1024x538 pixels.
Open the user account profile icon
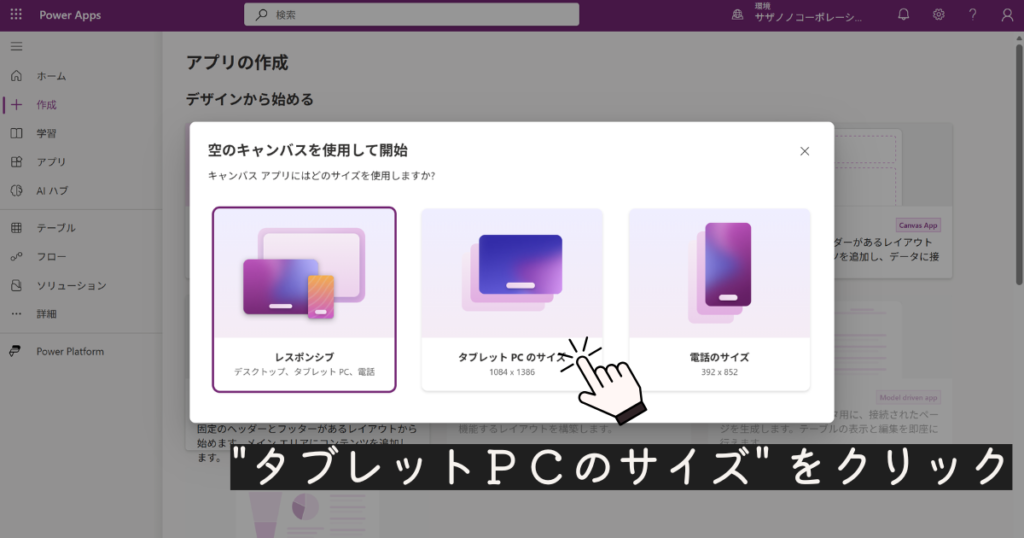point(1007,15)
